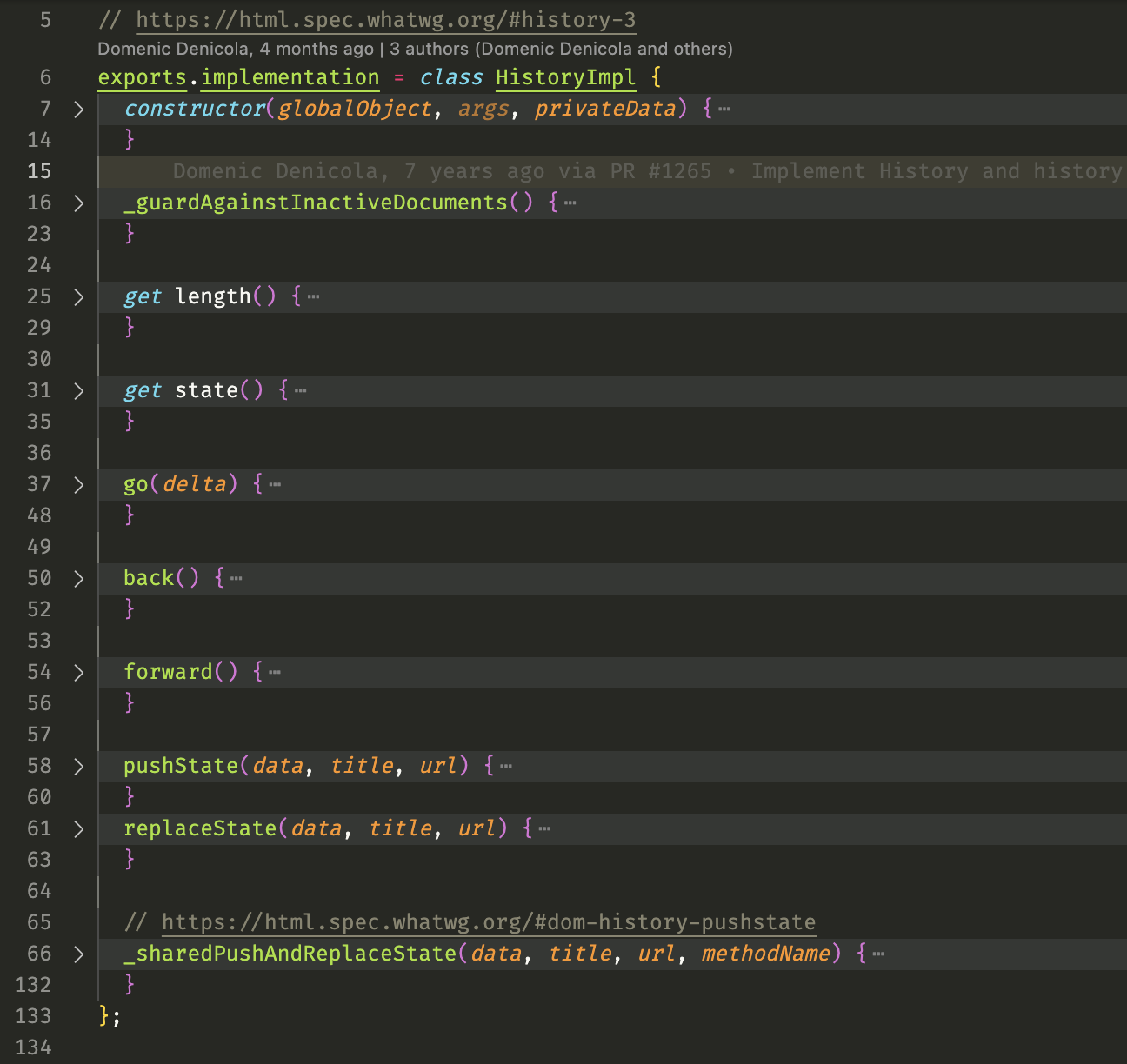Click the ellipsis after get state() brace
Screen dimensions: 1127x1064
(x=301, y=390)
